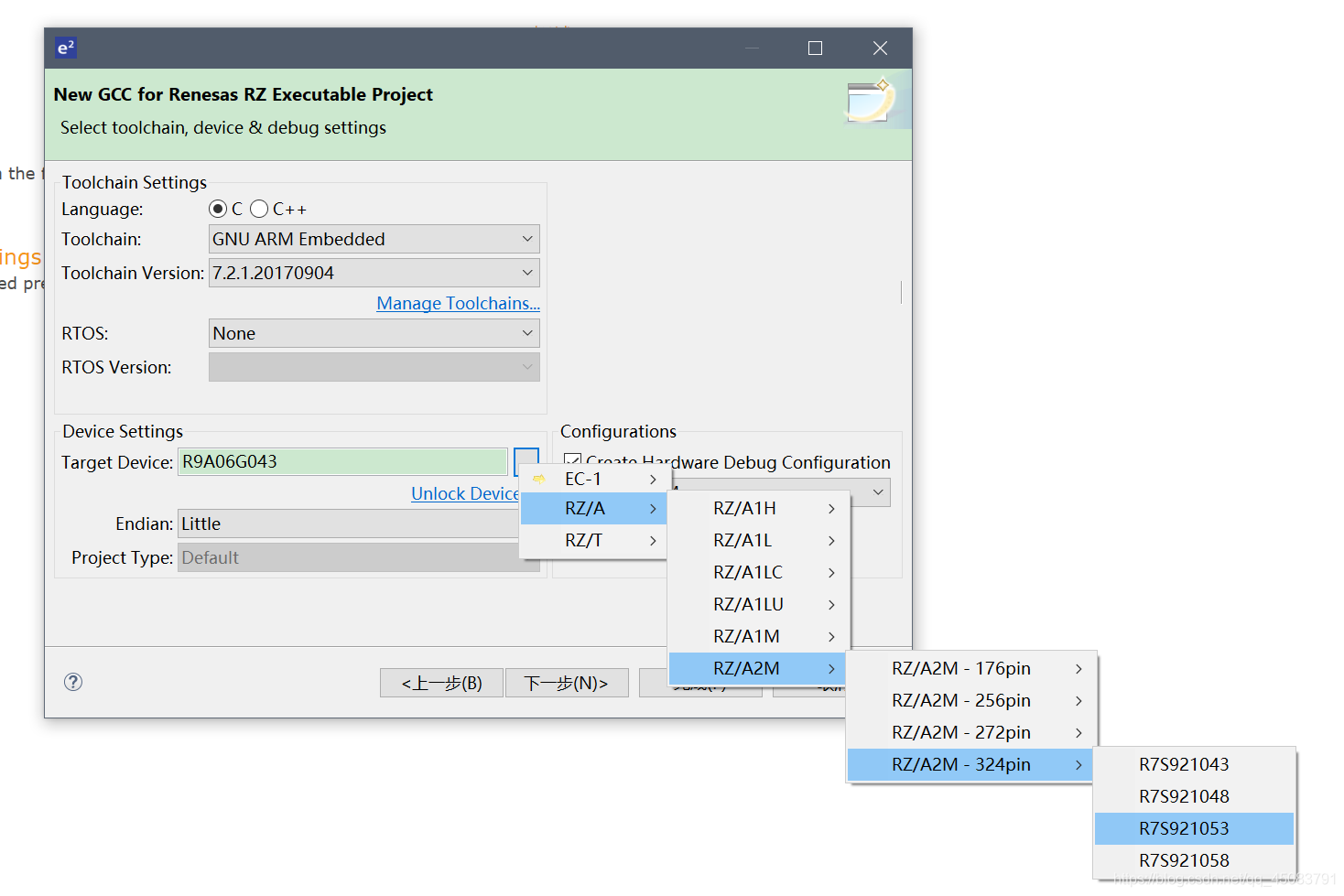Maximize the wizard dialog window
This screenshot has height=896, width=1344.
(815, 48)
